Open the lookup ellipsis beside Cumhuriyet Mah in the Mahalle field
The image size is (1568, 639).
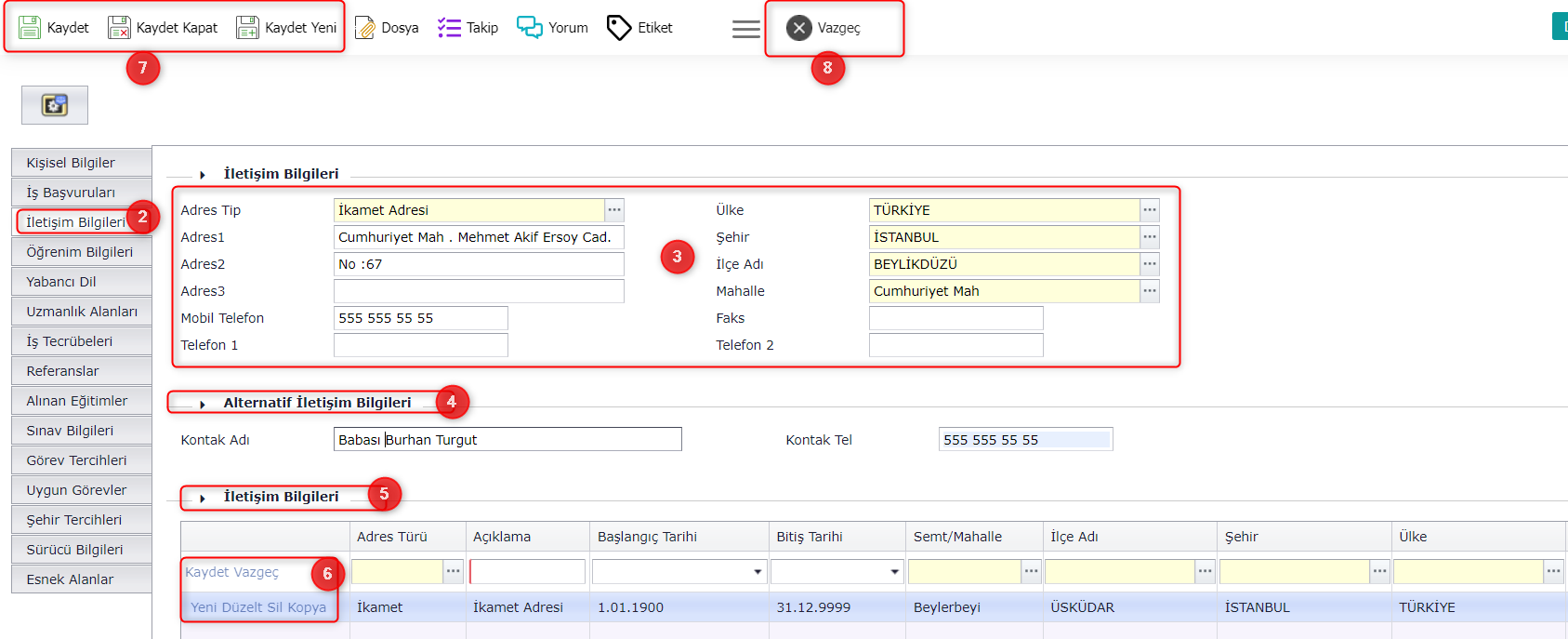coord(1150,291)
